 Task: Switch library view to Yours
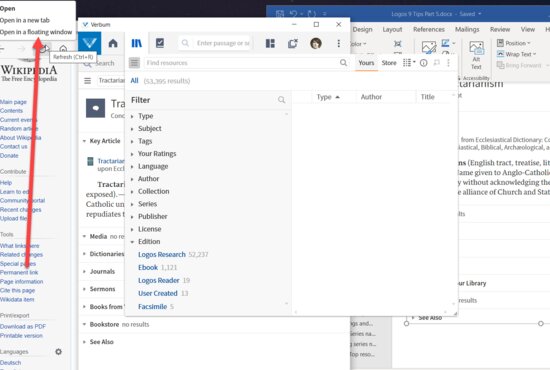tap(366, 63)
